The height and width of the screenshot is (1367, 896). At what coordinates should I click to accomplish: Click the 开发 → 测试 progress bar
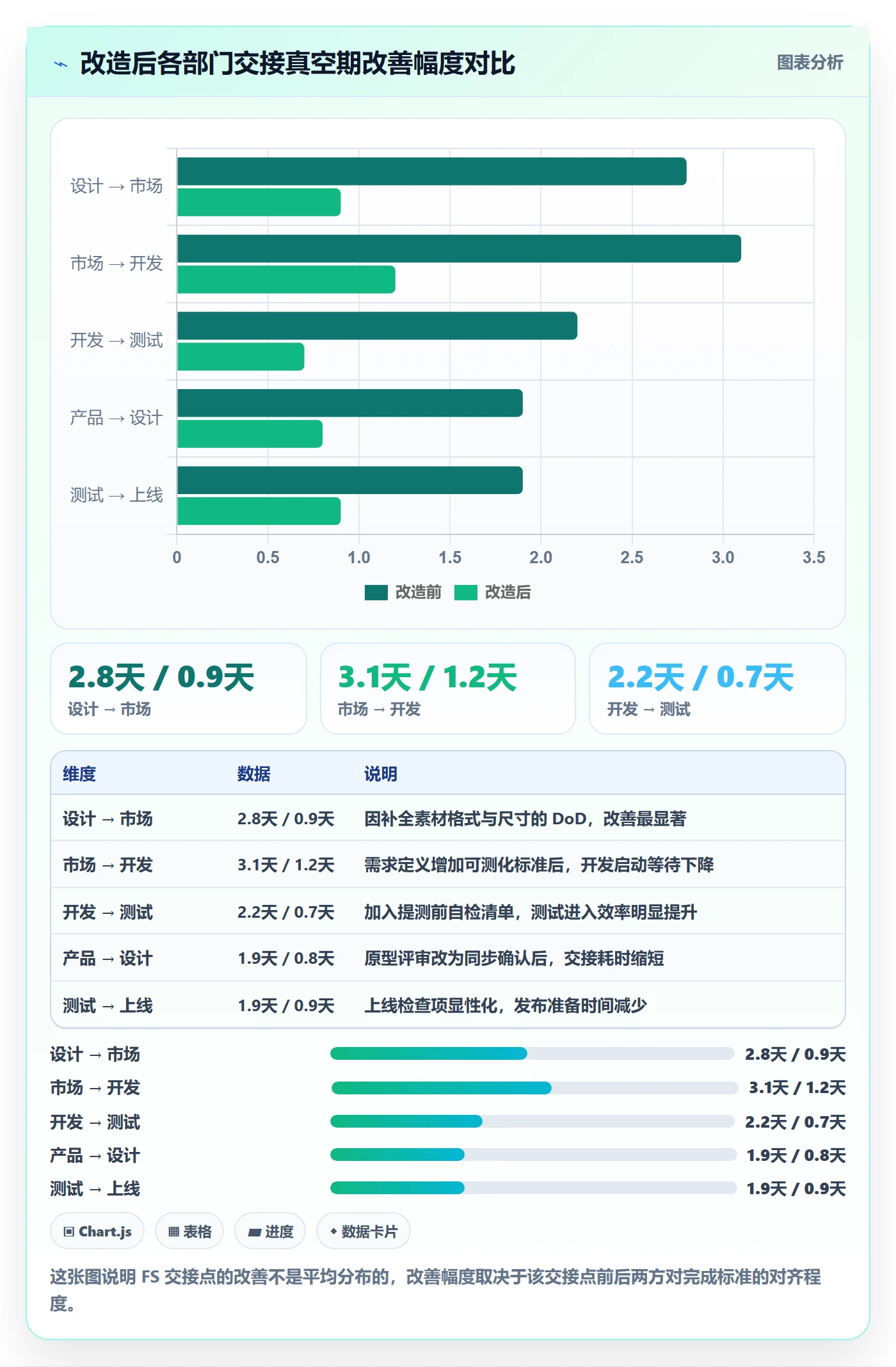(532, 1121)
